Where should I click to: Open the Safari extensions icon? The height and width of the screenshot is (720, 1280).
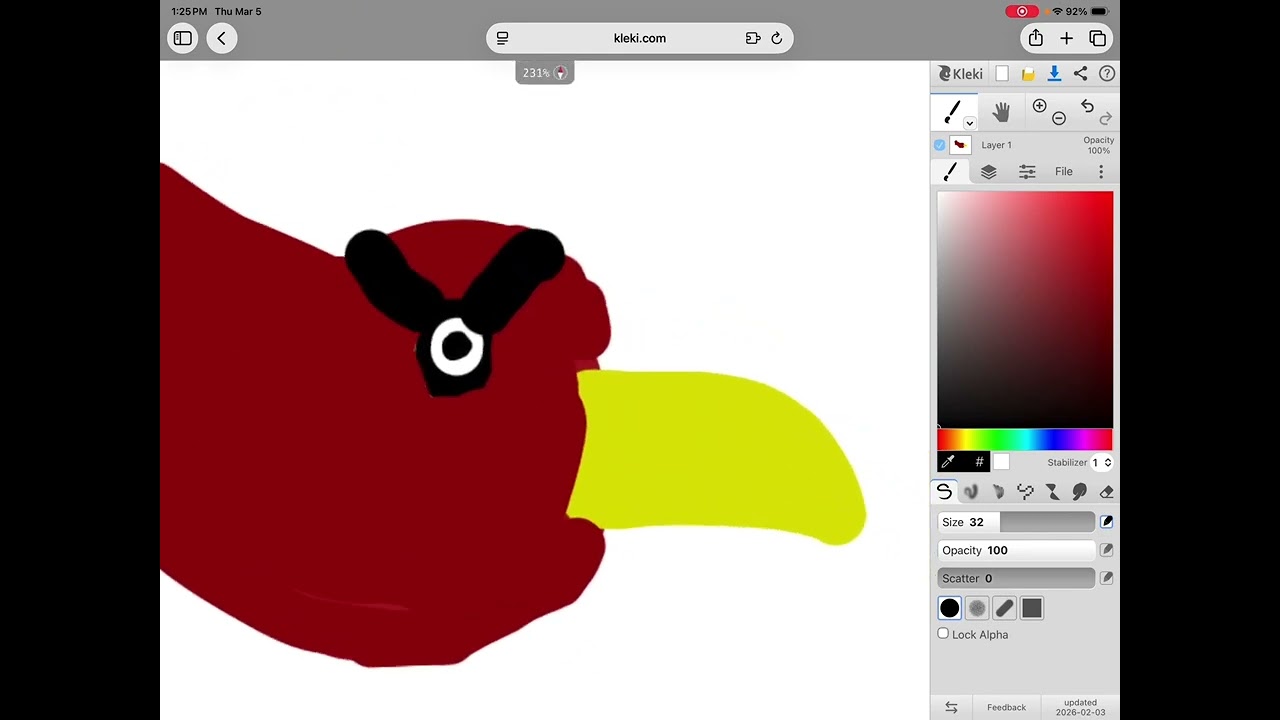point(753,38)
